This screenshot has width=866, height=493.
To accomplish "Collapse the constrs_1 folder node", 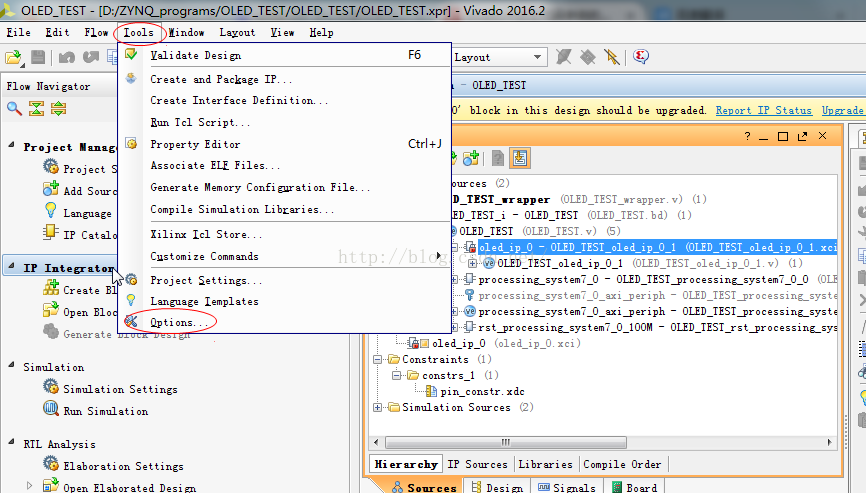I will pyautogui.click(x=397, y=375).
